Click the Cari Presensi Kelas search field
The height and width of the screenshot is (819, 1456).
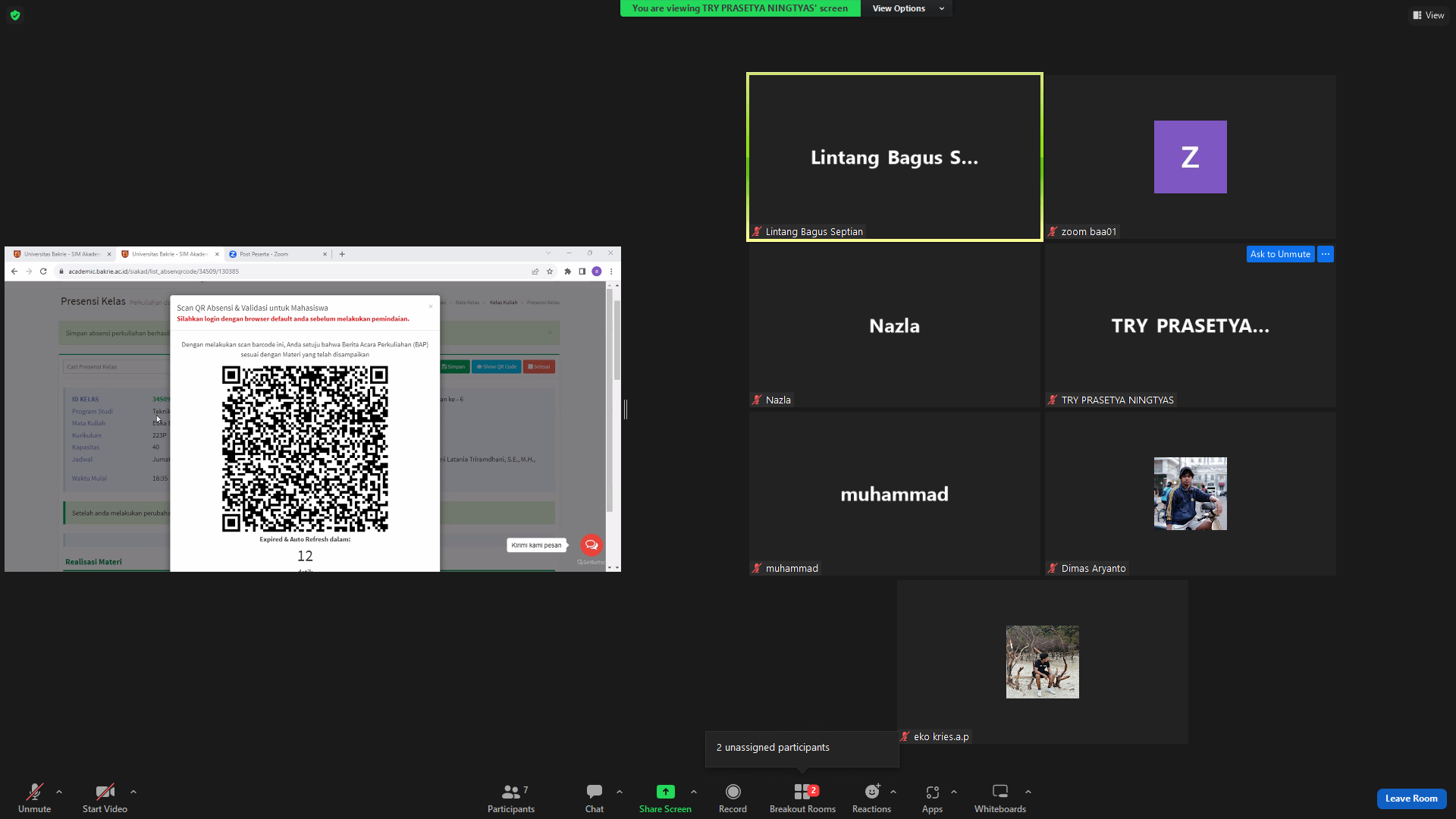click(116, 367)
